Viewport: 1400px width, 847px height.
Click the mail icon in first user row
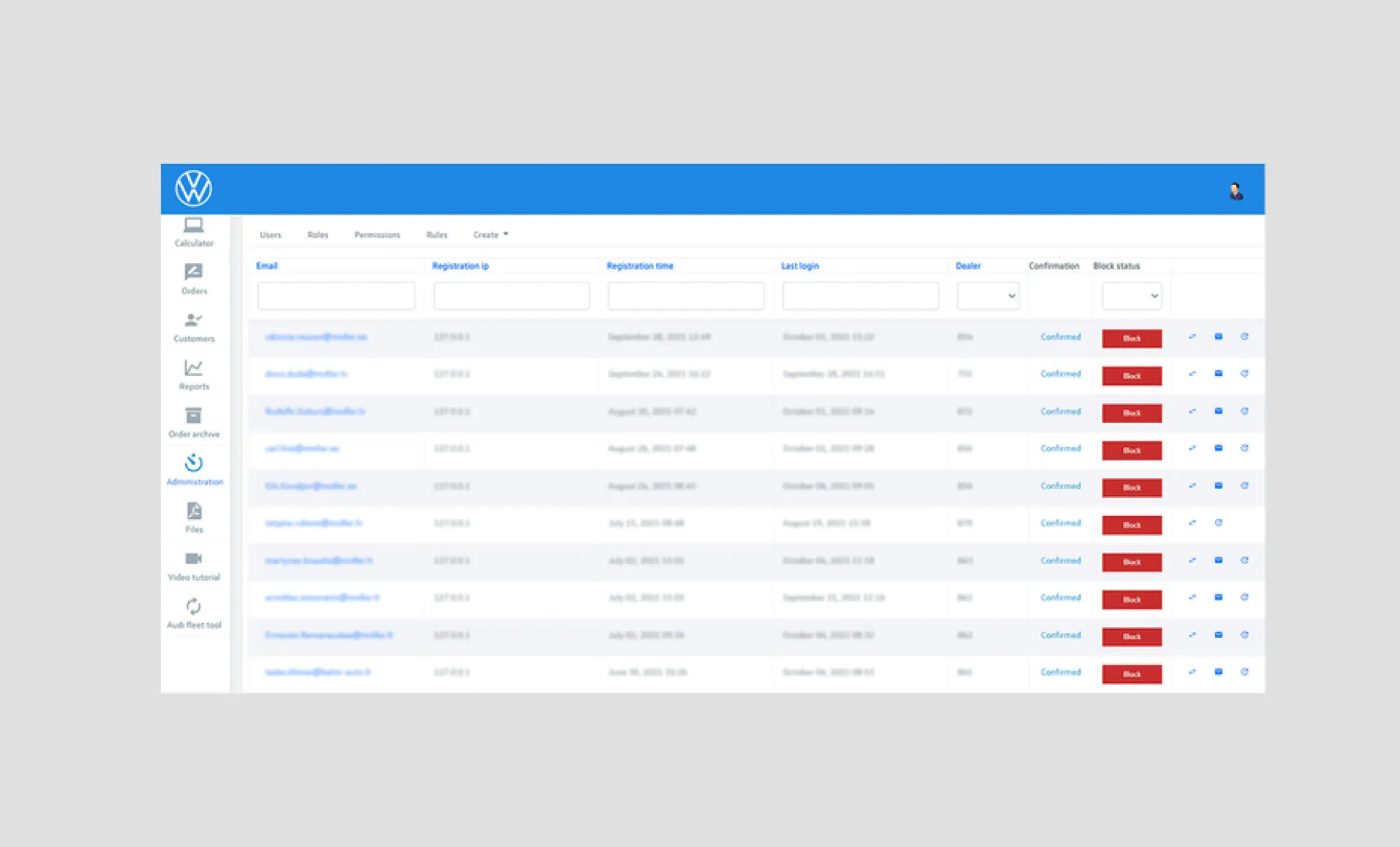click(1218, 337)
